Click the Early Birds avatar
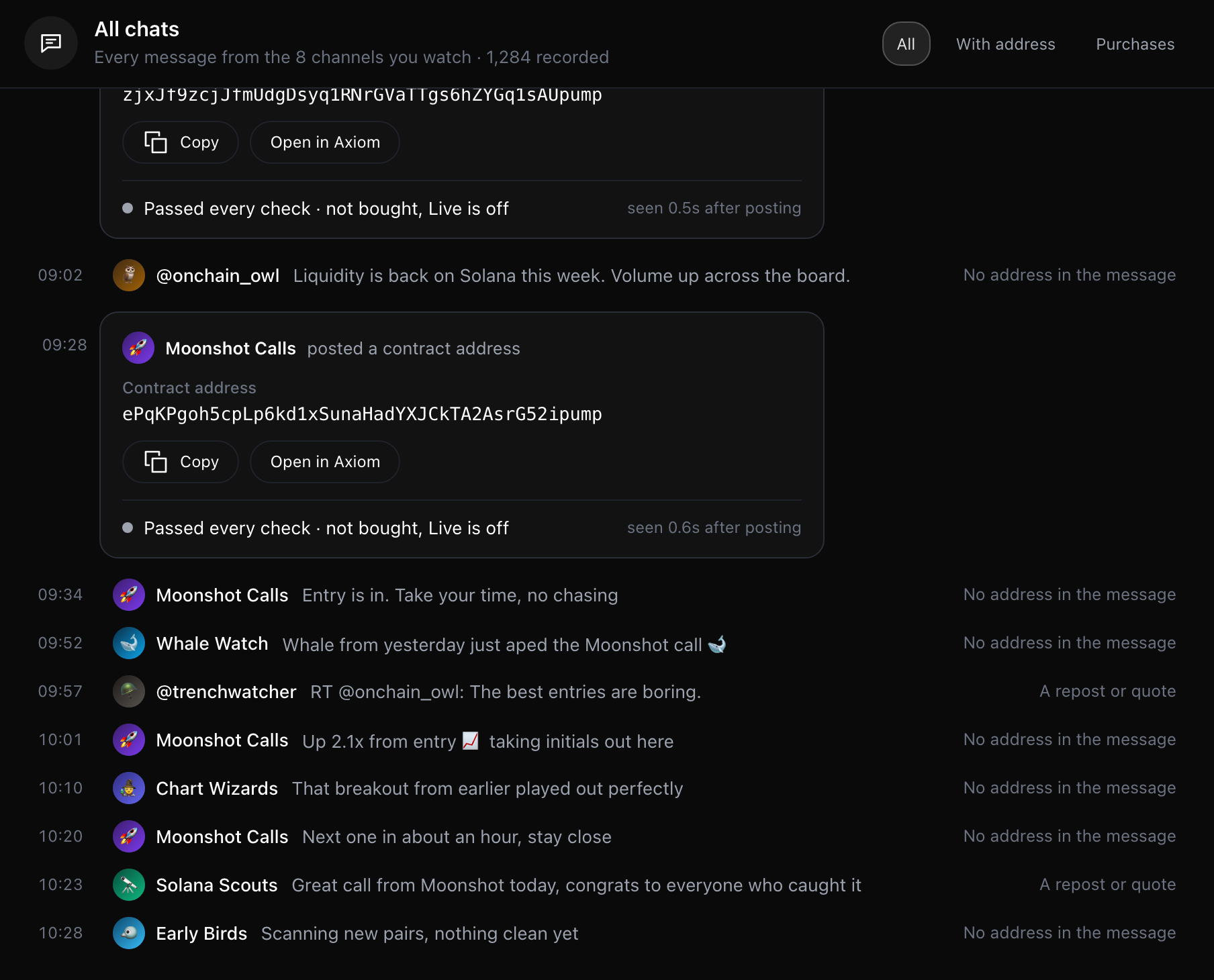 pyautogui.click(x=129, y=933)
